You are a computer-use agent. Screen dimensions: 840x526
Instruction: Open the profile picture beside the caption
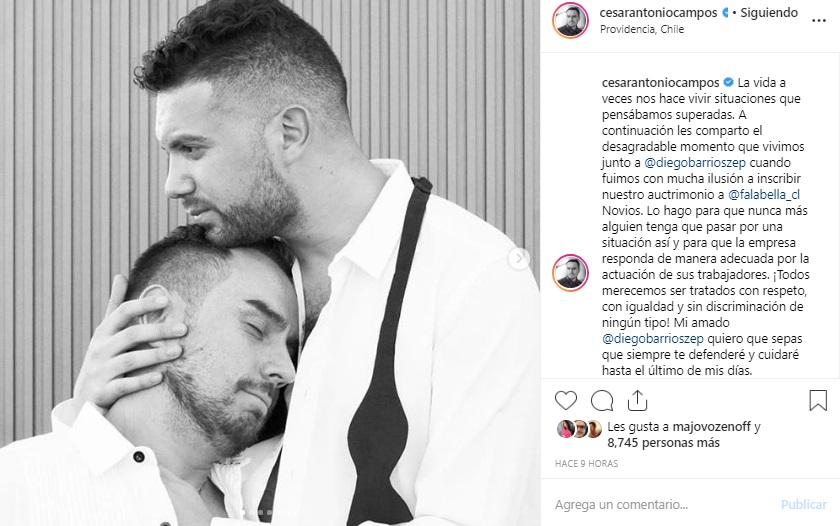(570, 272)
